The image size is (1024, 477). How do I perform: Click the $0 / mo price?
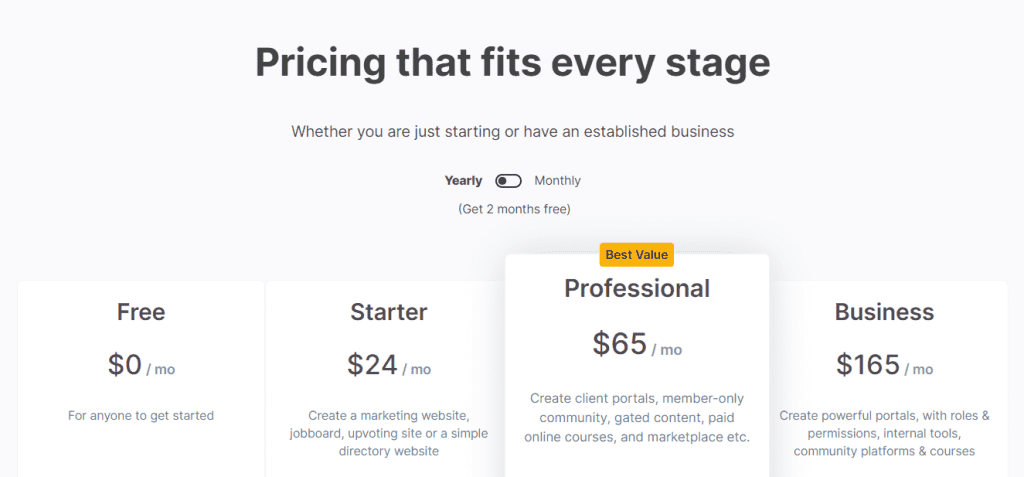click(141, 365)
